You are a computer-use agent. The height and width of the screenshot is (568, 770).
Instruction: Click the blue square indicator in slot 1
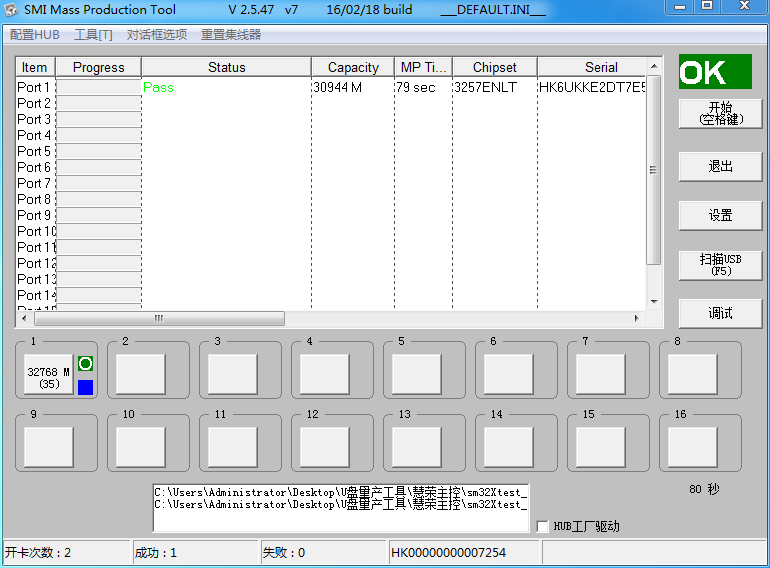[85, 387]
